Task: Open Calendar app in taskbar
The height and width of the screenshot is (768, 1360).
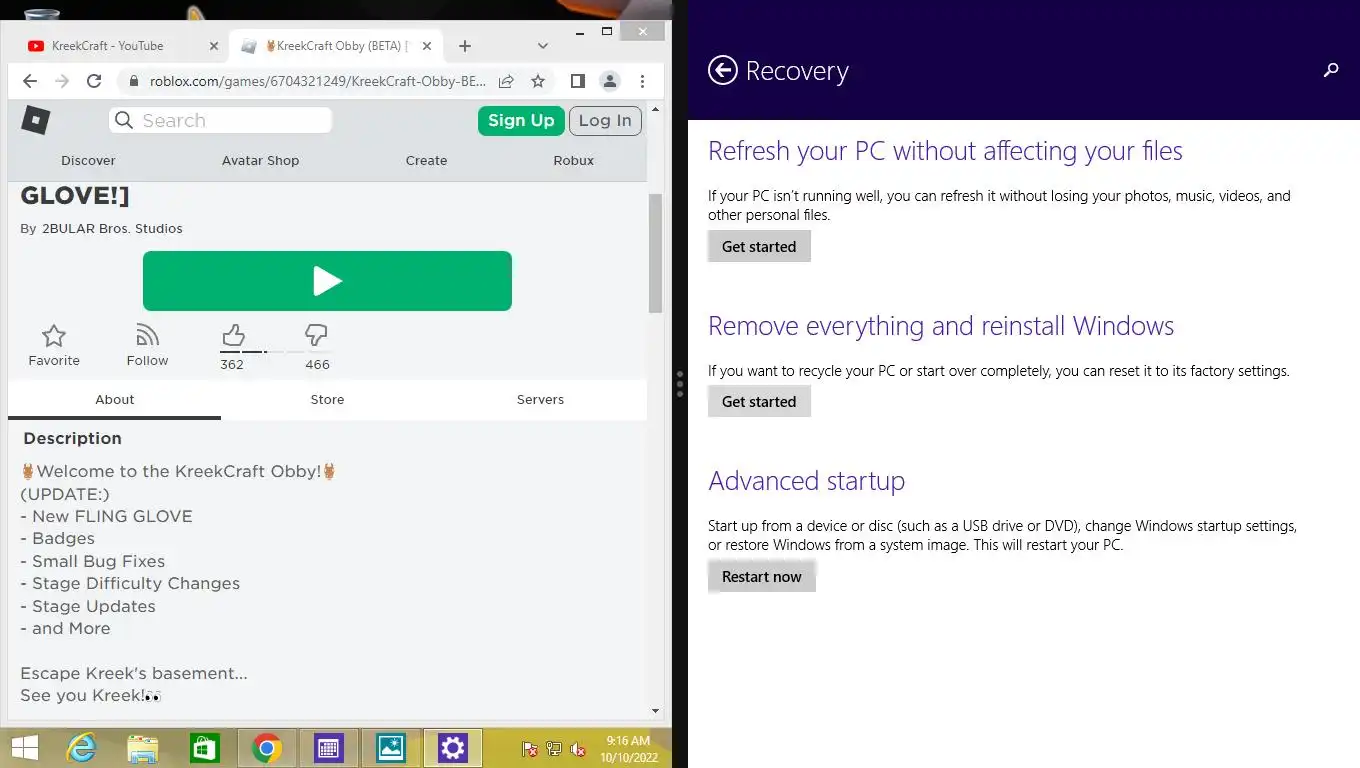Action: coord(329,748)
